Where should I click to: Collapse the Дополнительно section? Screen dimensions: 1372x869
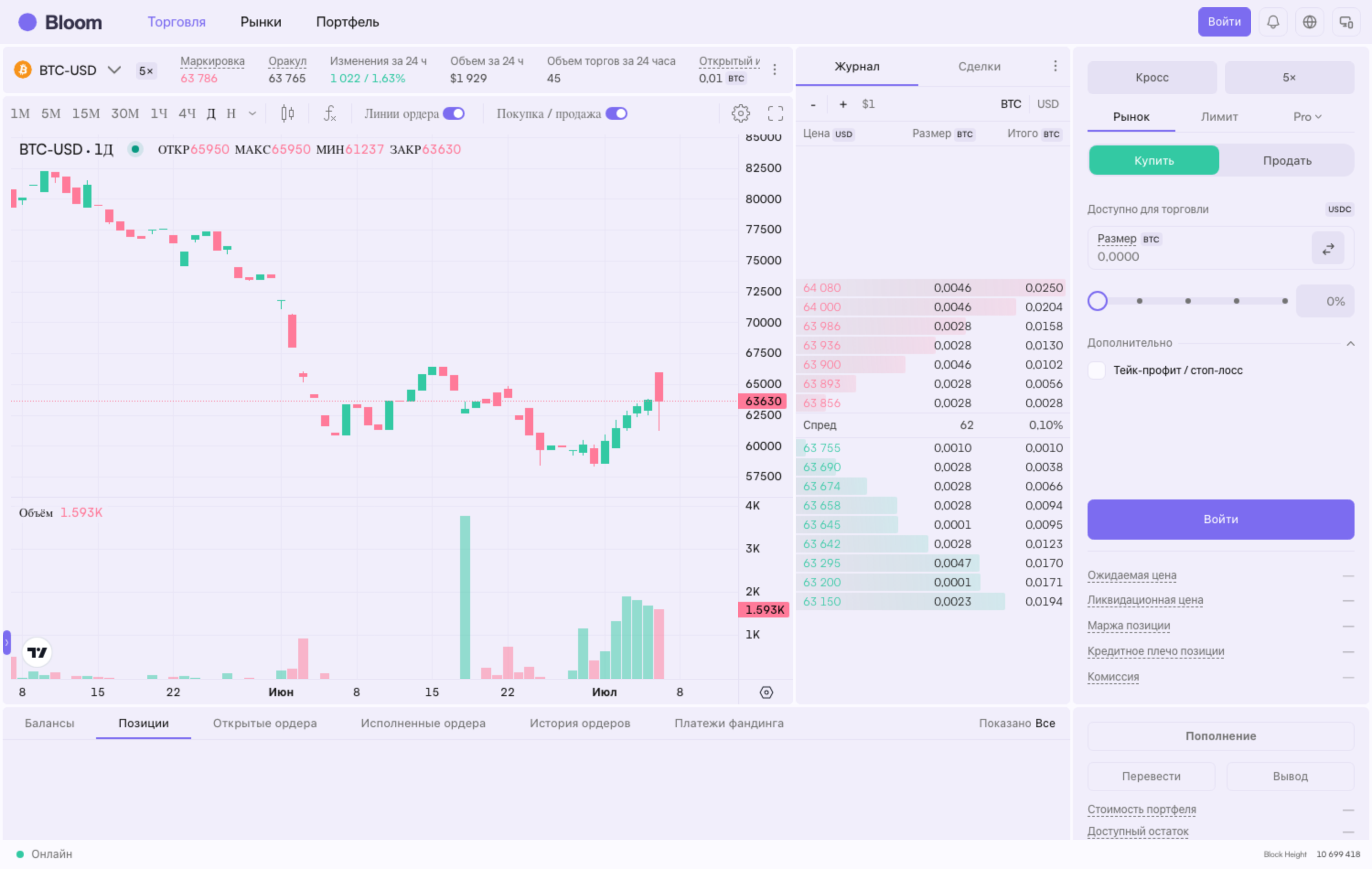[x=1351, y=343]
